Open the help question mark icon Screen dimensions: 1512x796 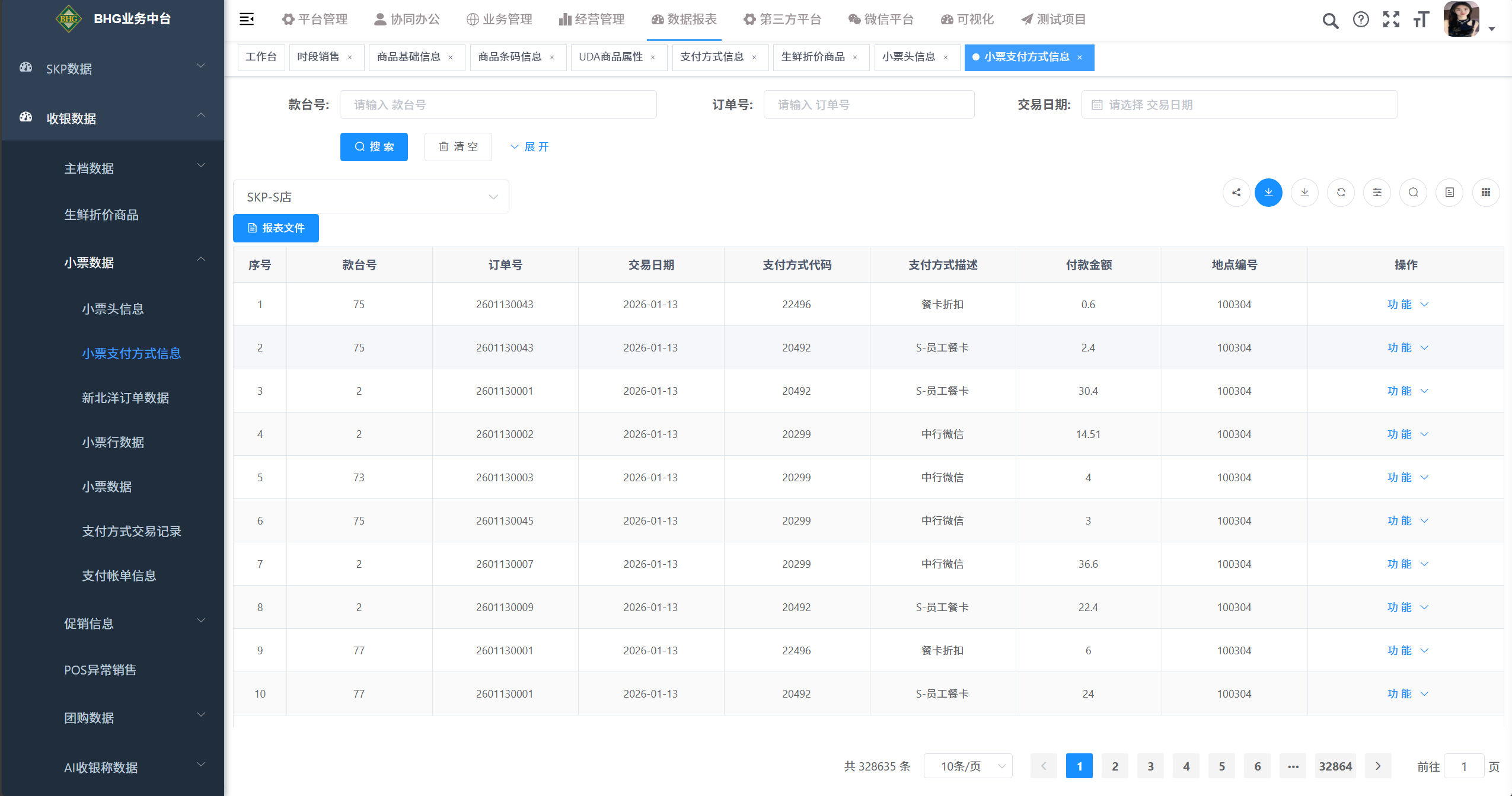pyautogui.click(x=1361, y=20)
